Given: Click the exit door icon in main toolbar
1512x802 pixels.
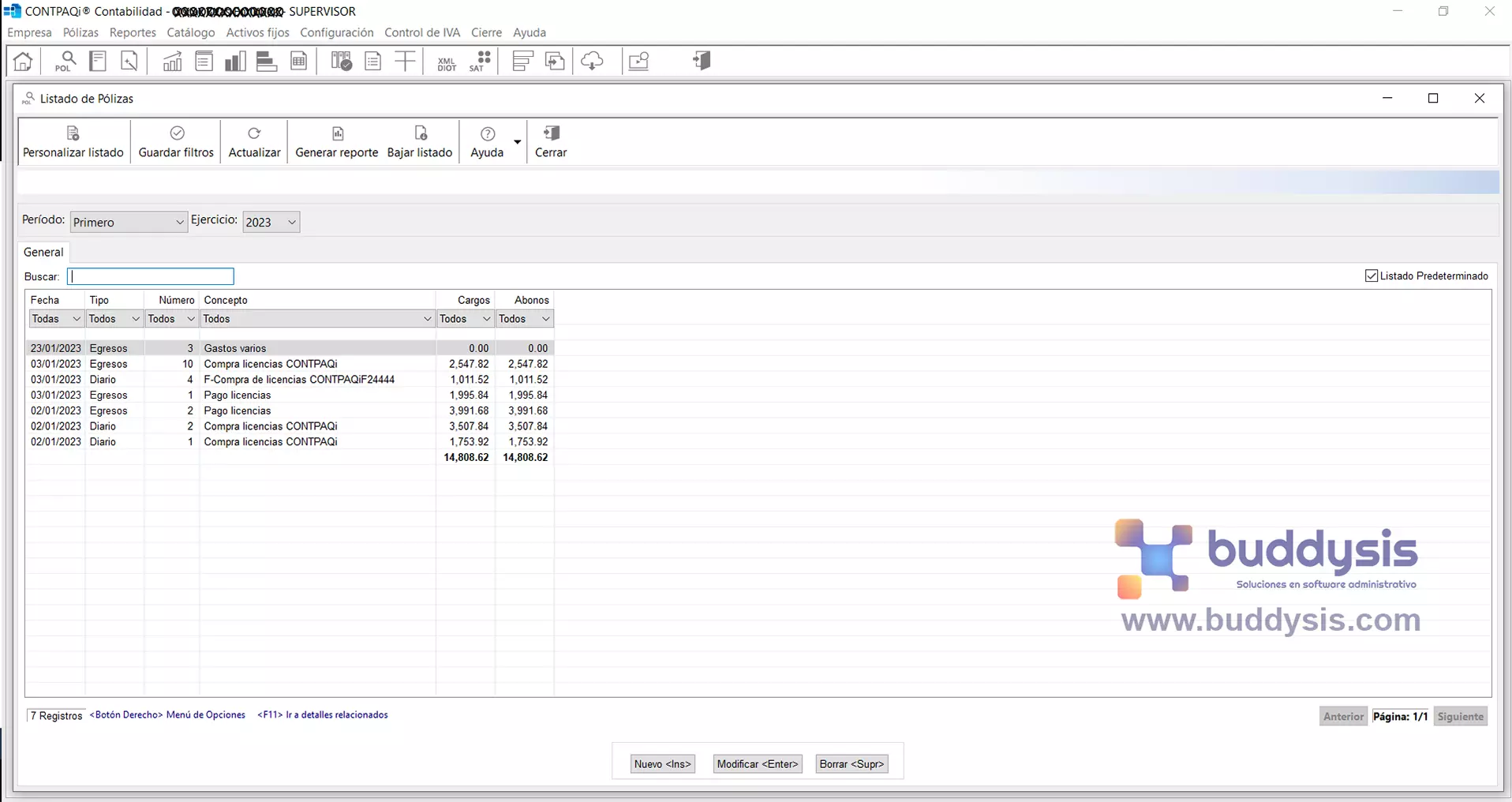Looking at the screenshot, I should click(702, 61).
